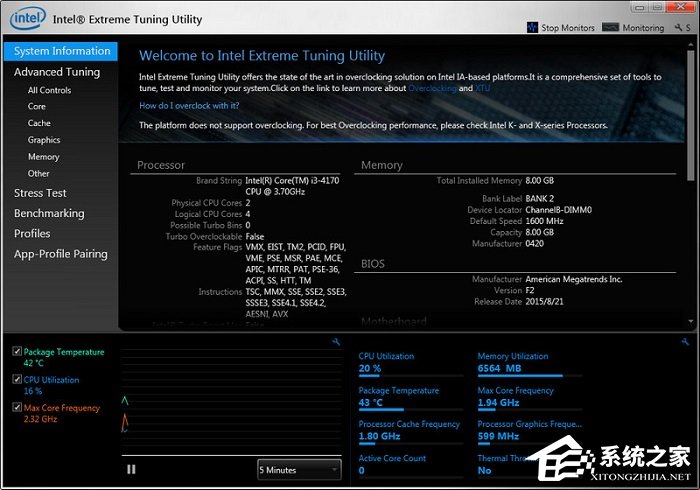
Task: Open Benchmarking section
Action: pos(49,213)
